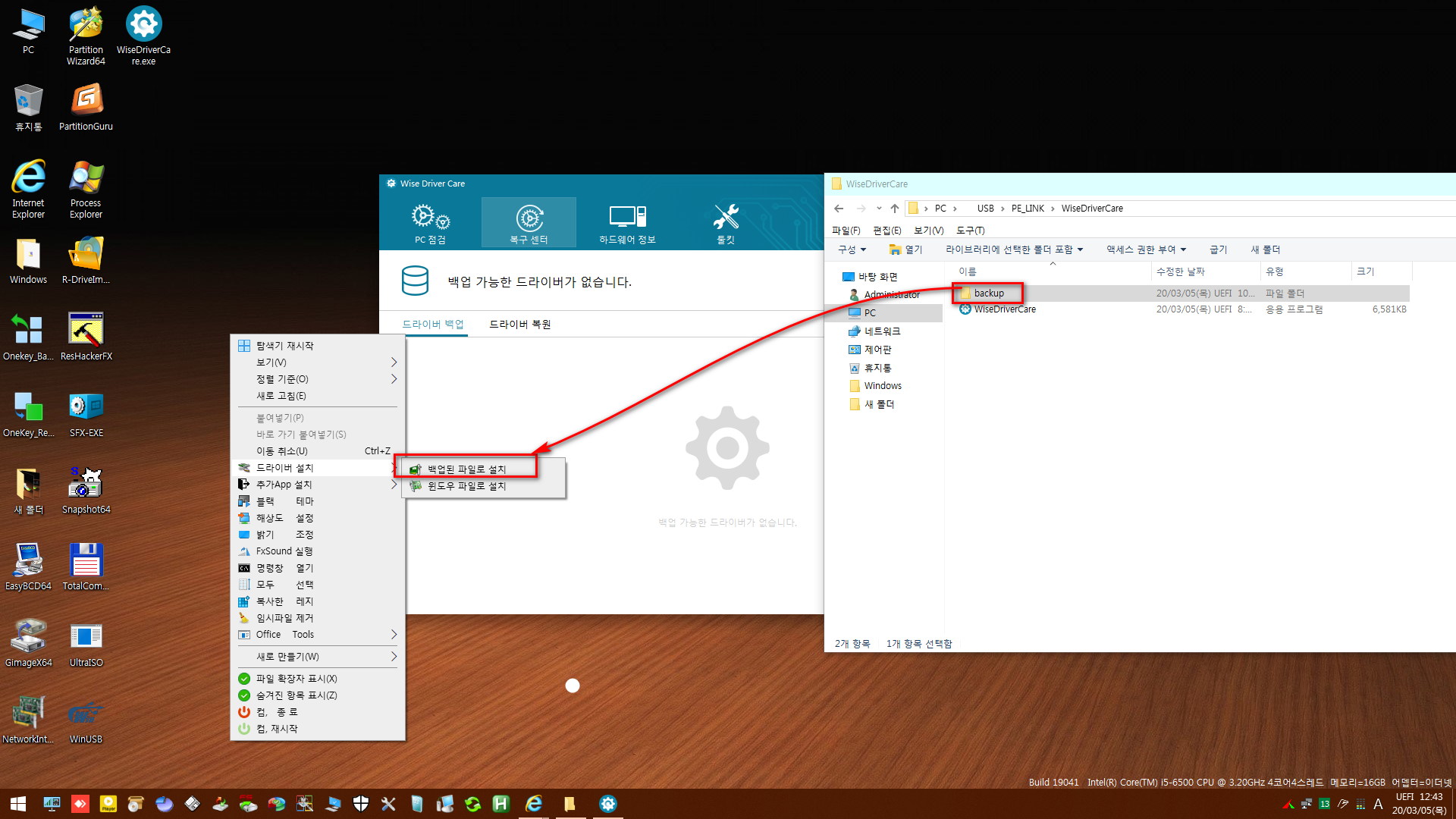Image resolution: width=1456 pixels, height=819 pixels.
Task: Select the 복구 센터 tab icon
Action: [x=529, y=223]
